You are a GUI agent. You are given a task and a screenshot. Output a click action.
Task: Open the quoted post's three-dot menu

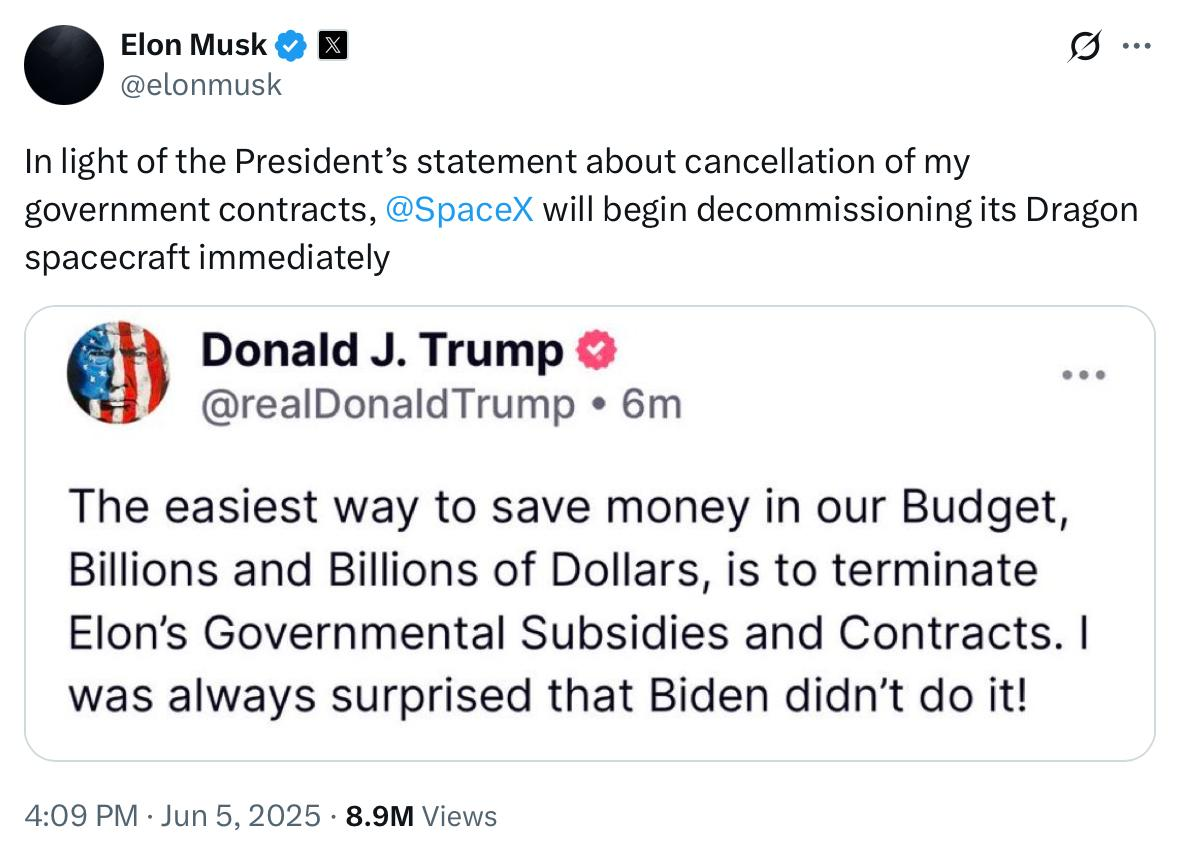coord(1084,375)
